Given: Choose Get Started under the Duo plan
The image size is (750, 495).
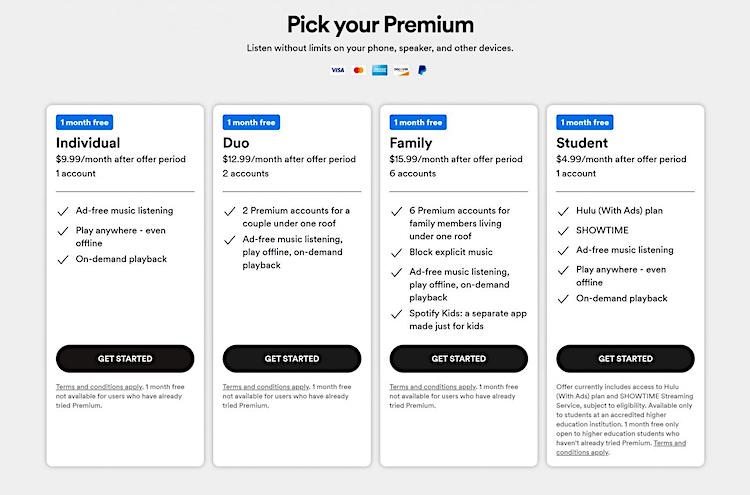Looking at the screenshot, I should click(x=292, y=359).
